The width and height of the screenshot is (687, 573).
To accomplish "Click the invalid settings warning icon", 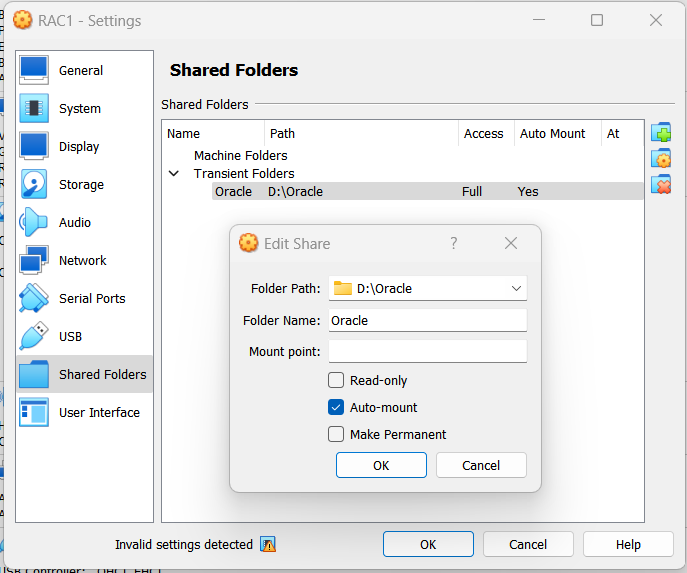I will tap(268, 544).
